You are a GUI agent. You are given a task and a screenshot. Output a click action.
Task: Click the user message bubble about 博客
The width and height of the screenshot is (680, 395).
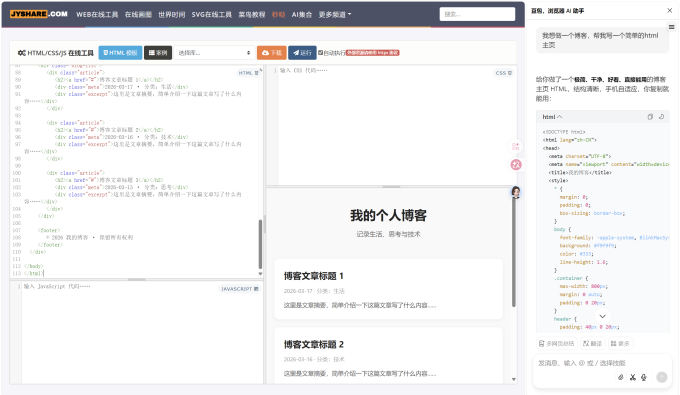click(x=602, y=40)
